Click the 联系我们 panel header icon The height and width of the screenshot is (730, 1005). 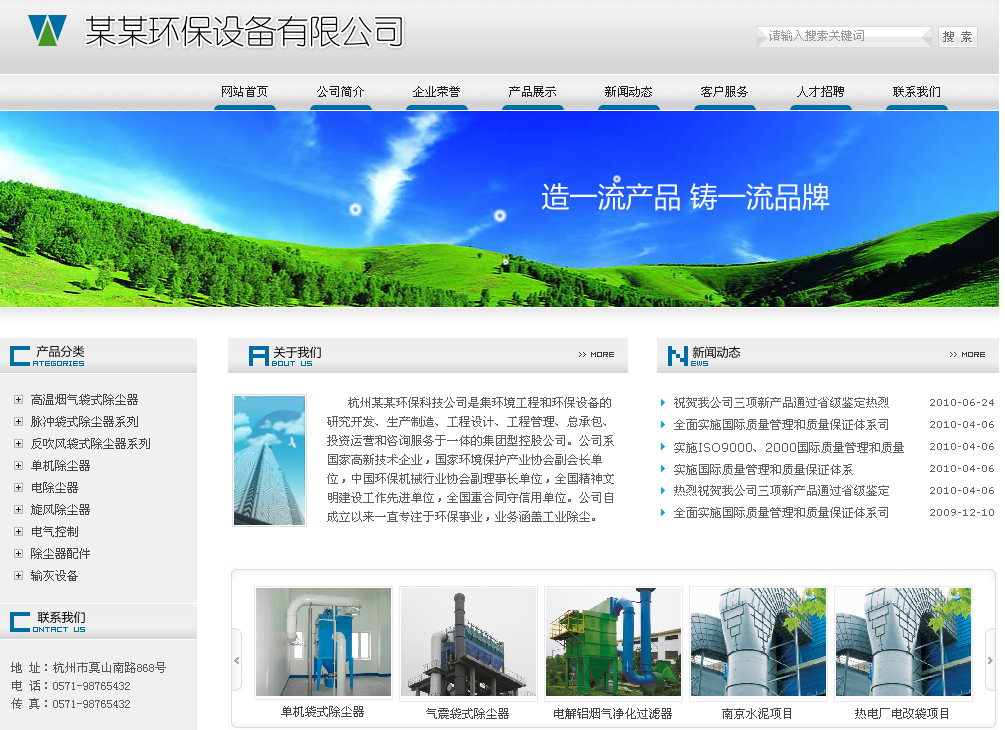point(18,621)
